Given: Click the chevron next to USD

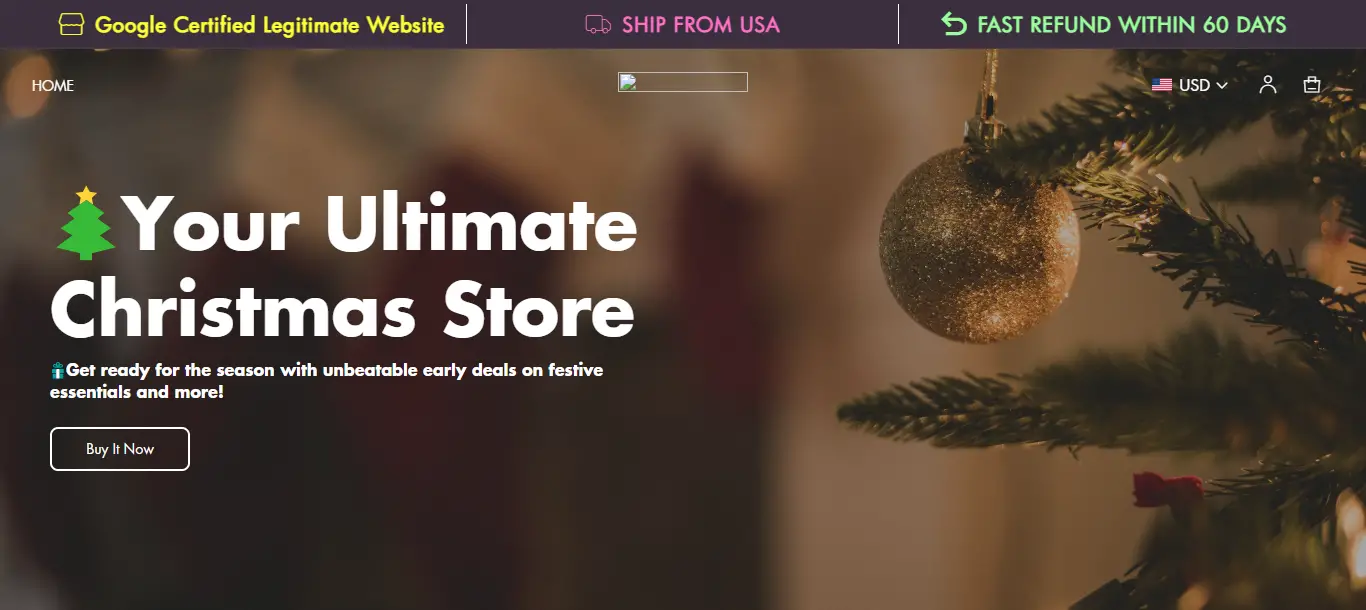Looking at the screenshot, I should pyautogui.click(x=1222, y=86).
